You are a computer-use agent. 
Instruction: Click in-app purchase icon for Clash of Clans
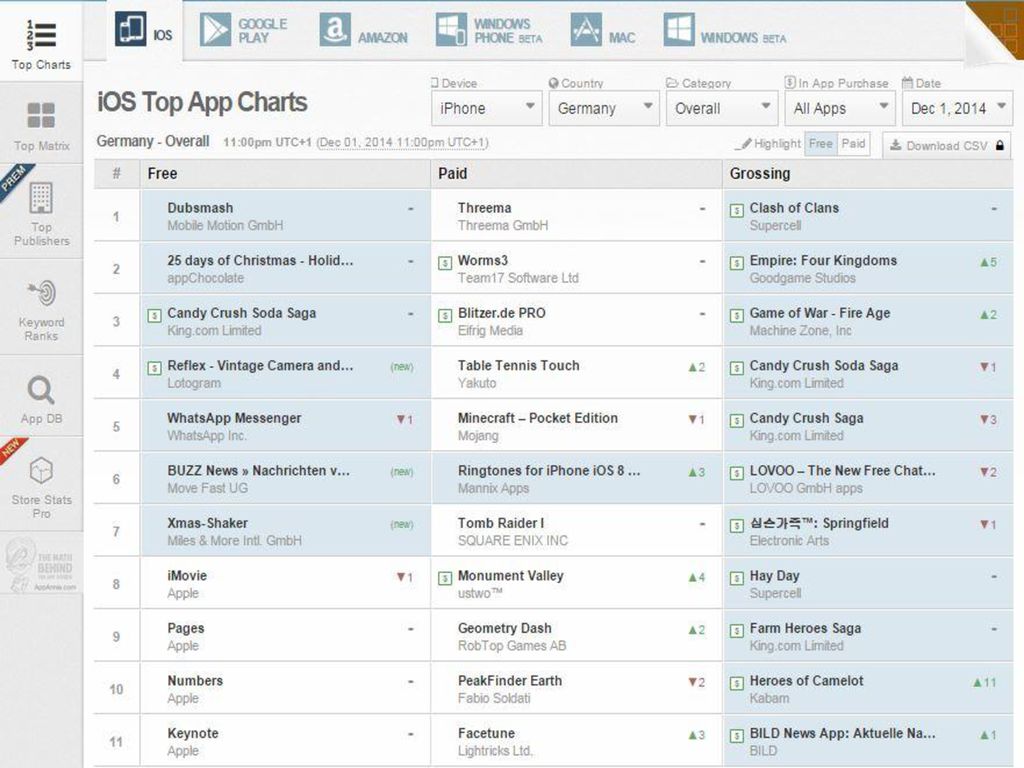click(x=737, y=210)
